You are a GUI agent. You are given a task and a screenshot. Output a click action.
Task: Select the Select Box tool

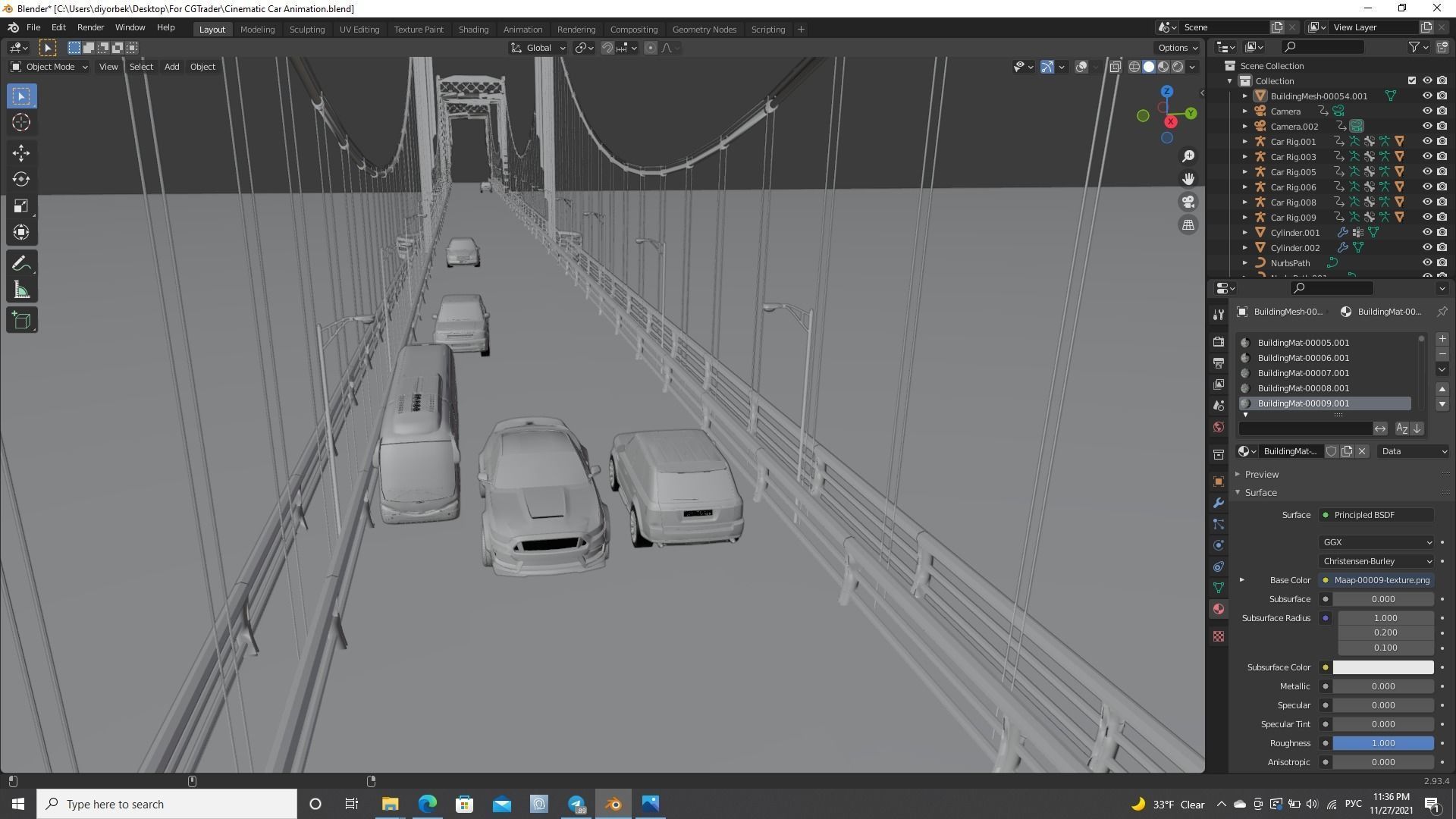(x=21, y=96)
